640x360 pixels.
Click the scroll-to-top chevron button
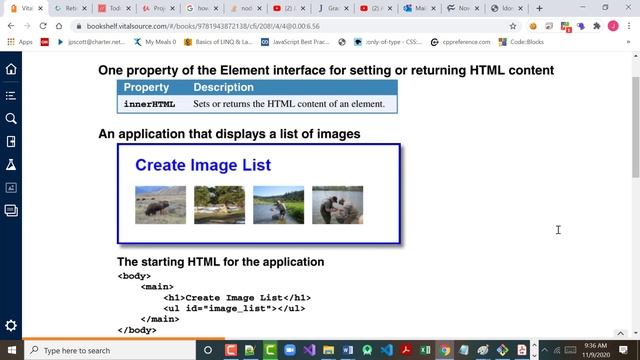click(x=621, y=333)
